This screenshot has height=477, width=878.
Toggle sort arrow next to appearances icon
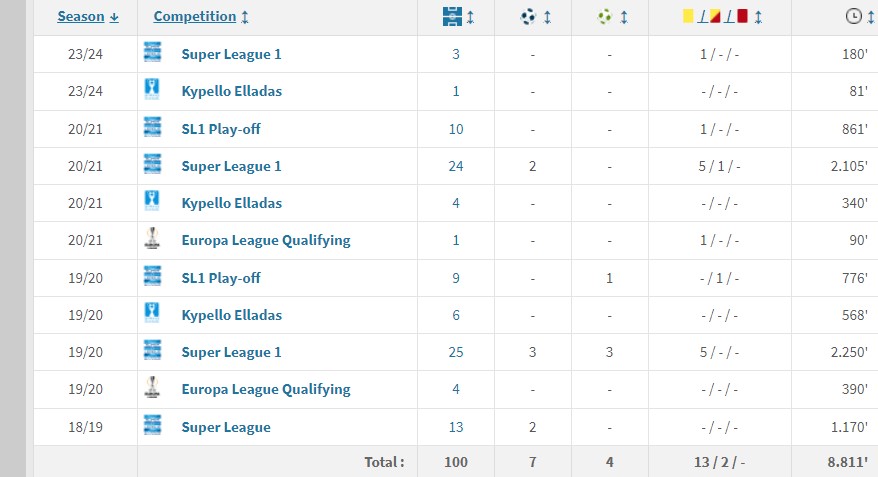pos(470,17)
